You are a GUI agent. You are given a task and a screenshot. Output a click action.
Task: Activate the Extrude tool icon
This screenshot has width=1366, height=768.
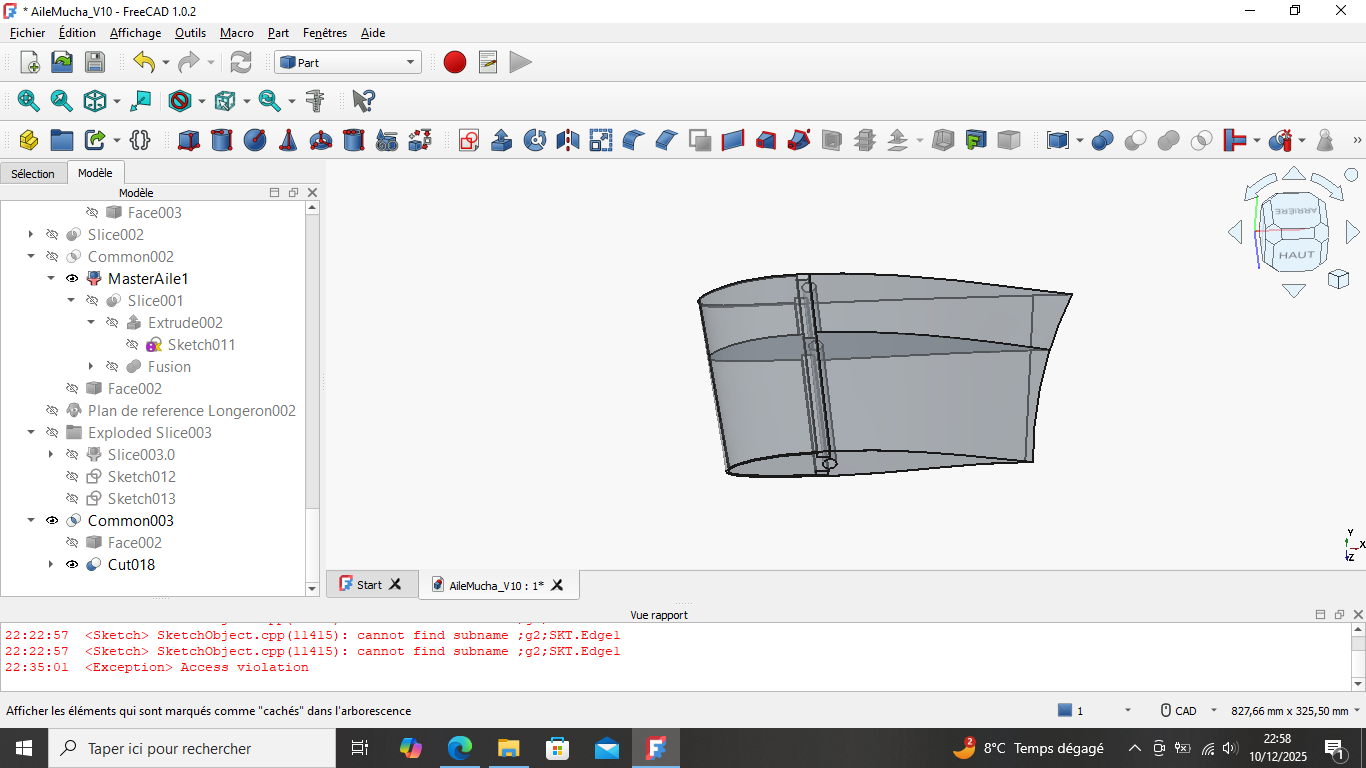pyautogui.click(x=502, y=140)
